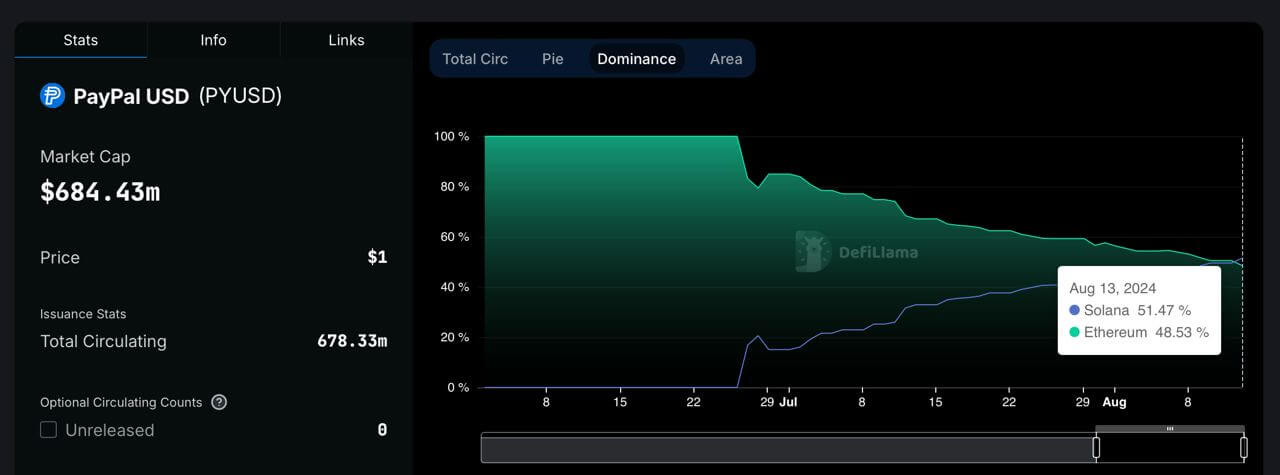Click the Optional Circulating Counts label
Viewport: 1280px width, 475px height.
coord(121,402)
